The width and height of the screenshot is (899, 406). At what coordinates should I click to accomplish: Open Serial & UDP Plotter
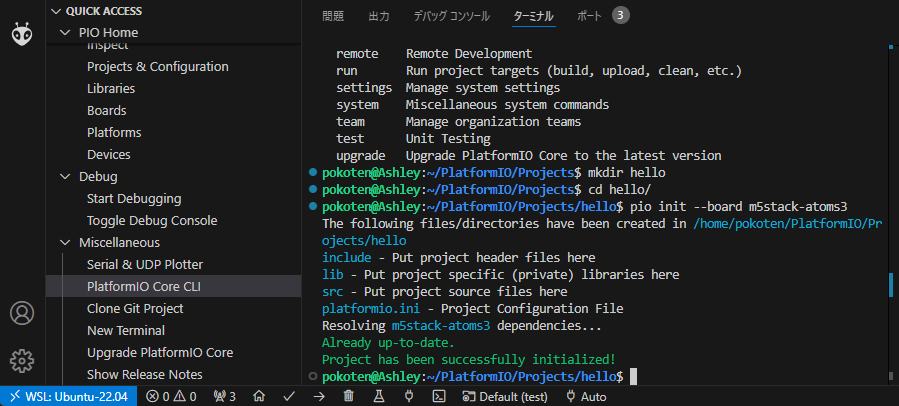coord(145,264)
